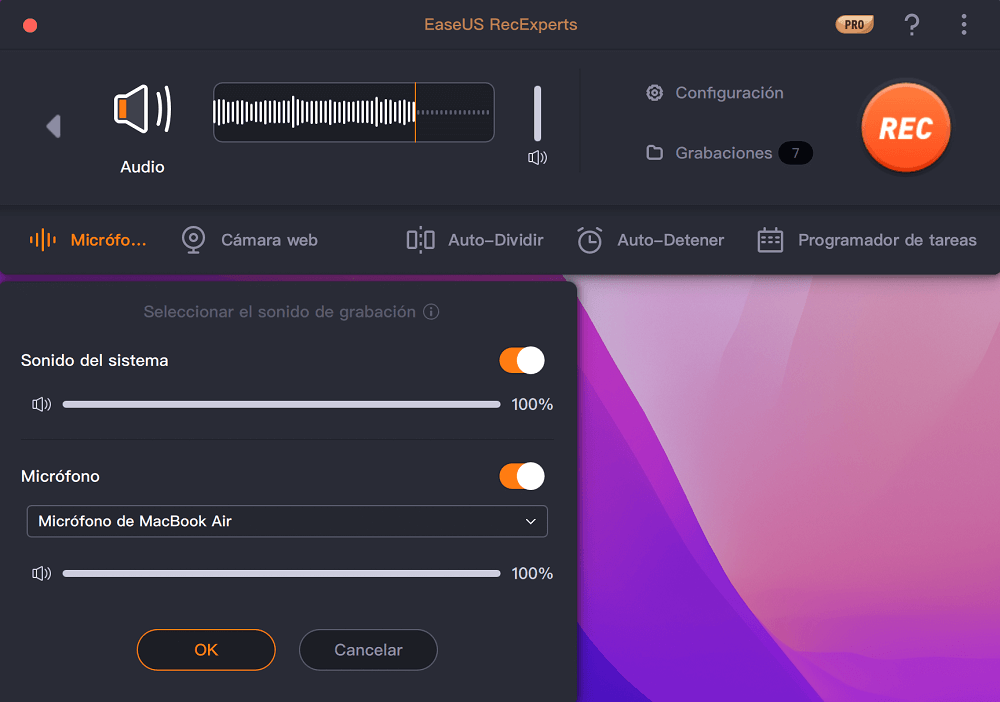Select the Audio speaker mode icon

(x=143, y=109)
